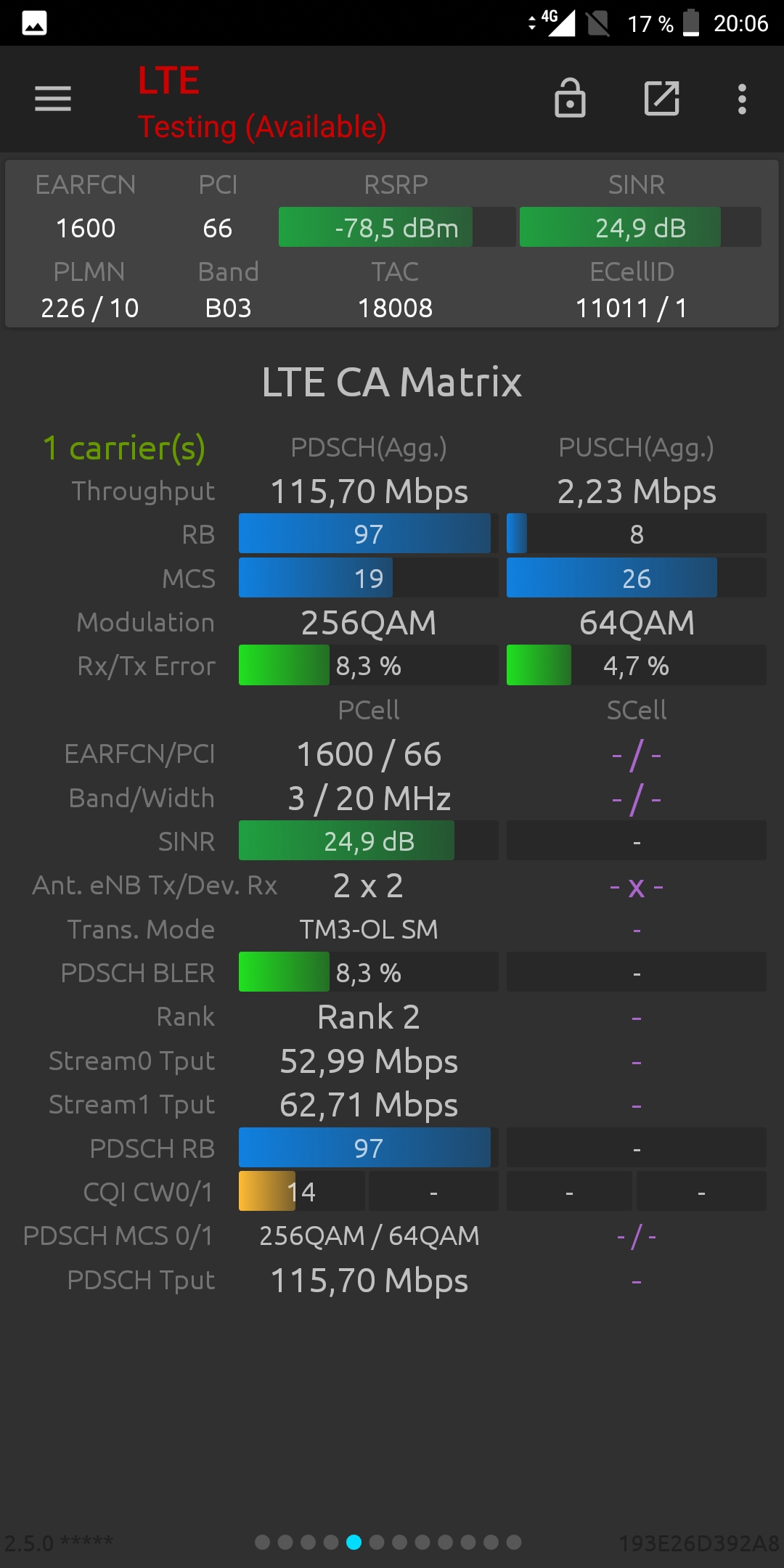Go to the first page indicator dot

263,1542
